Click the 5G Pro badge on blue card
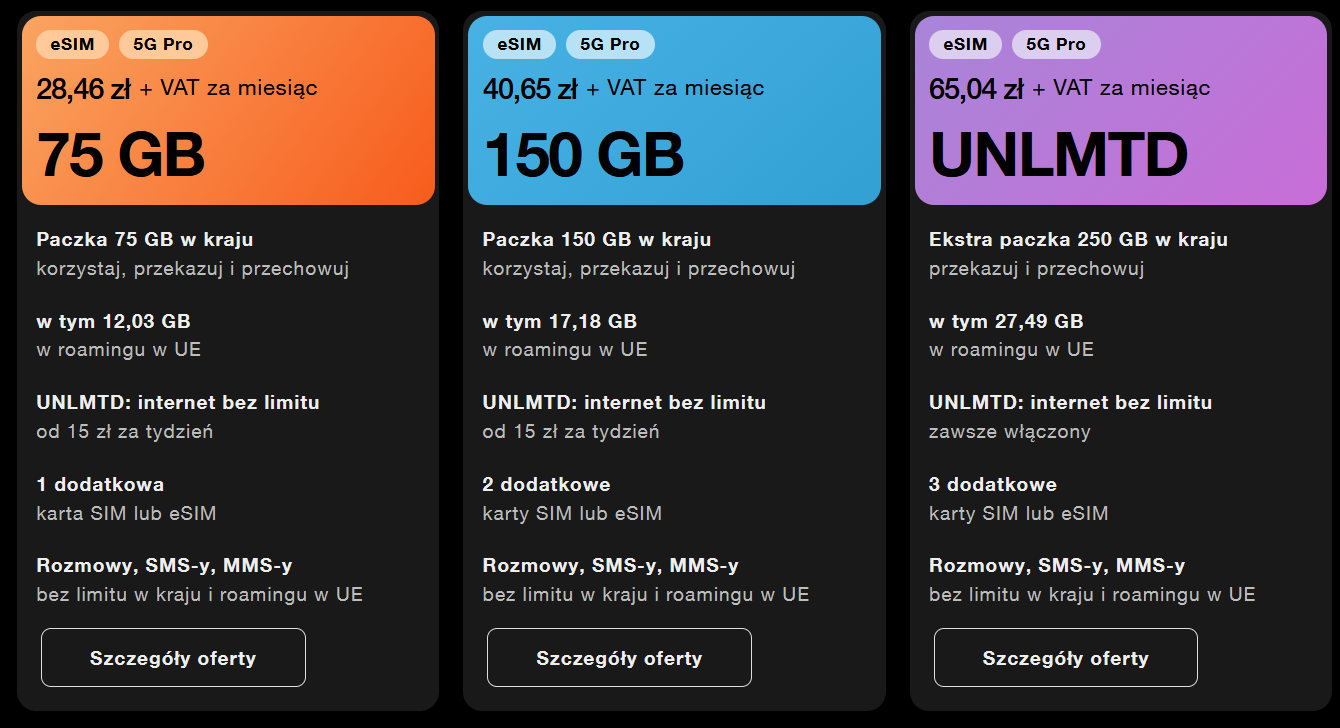 610,44
